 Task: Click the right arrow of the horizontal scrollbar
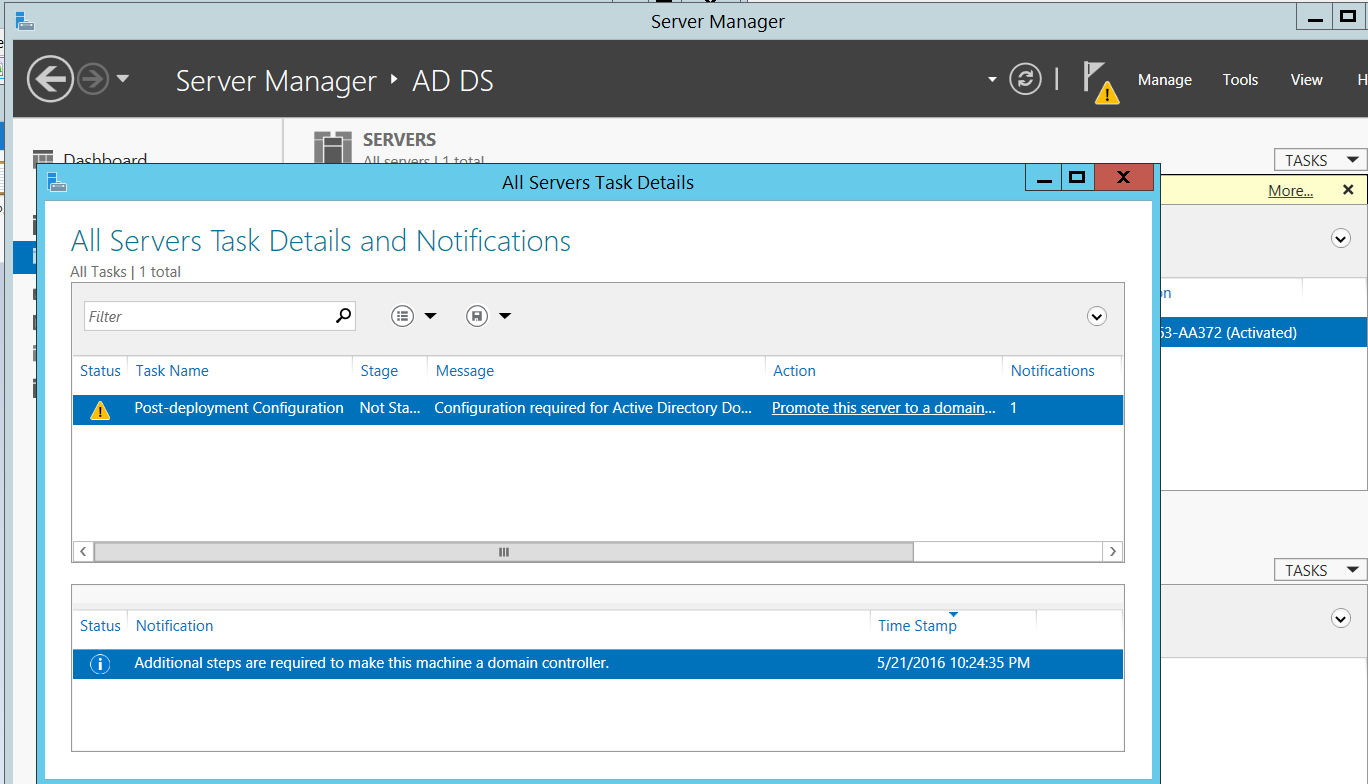pos(1112,552)
